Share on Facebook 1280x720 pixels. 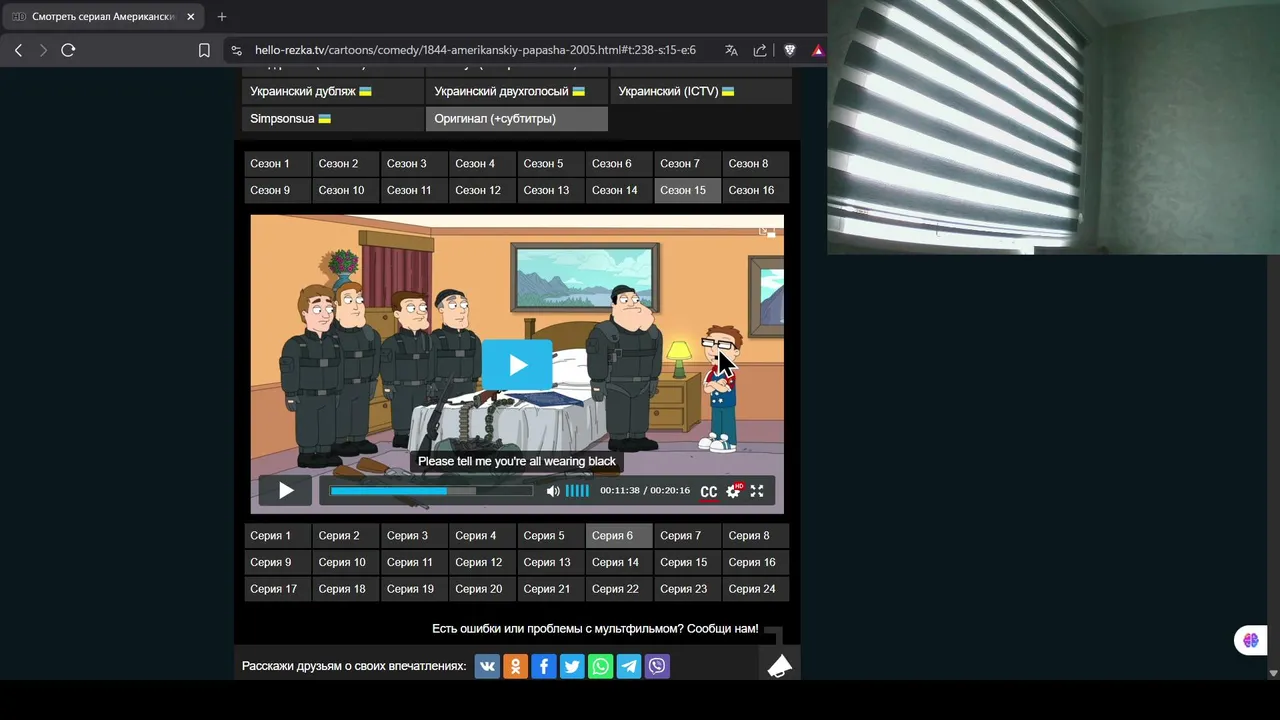[x=544, y=666]
